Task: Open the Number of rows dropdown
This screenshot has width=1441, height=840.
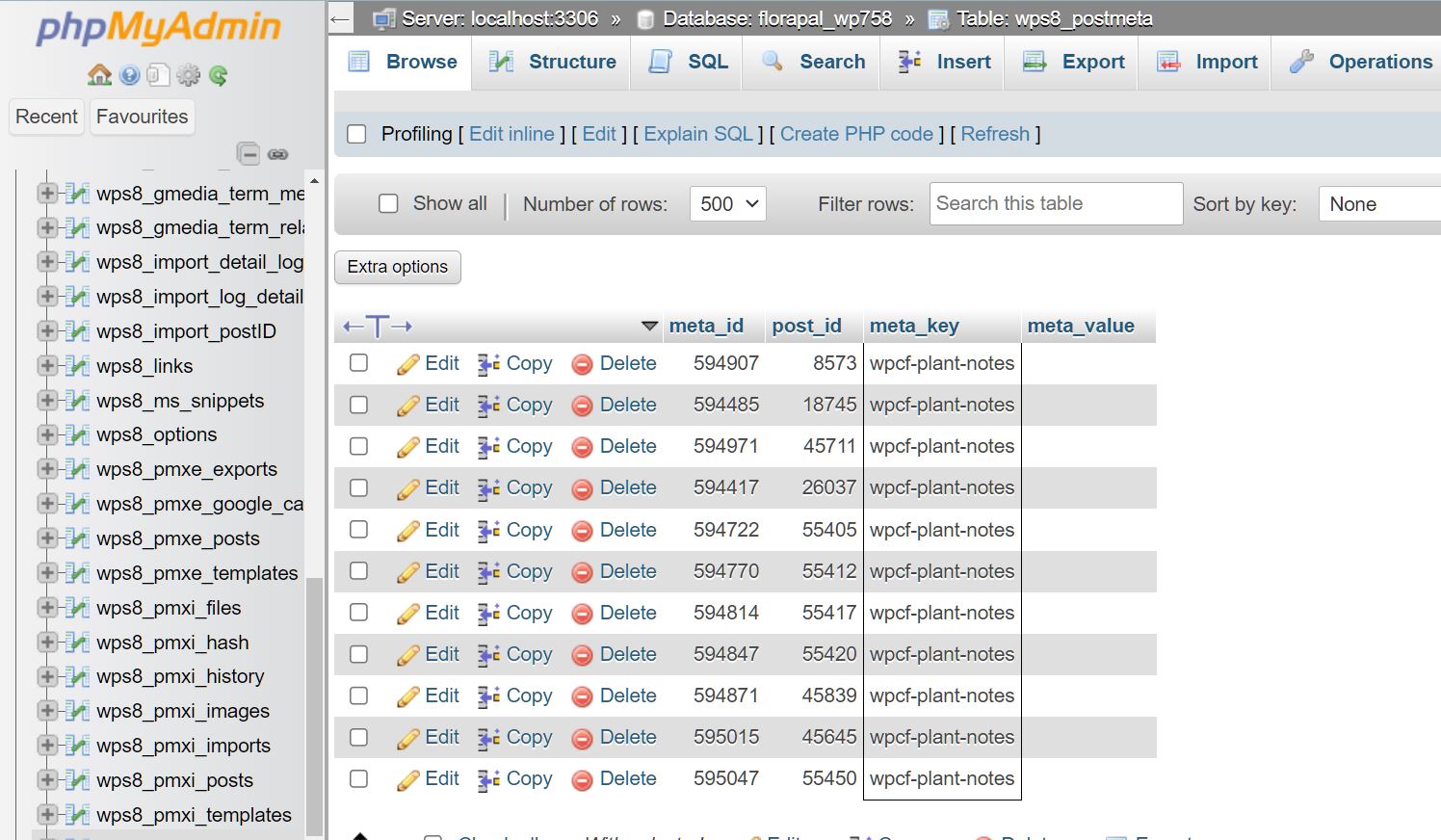Action: click(728, 204)
